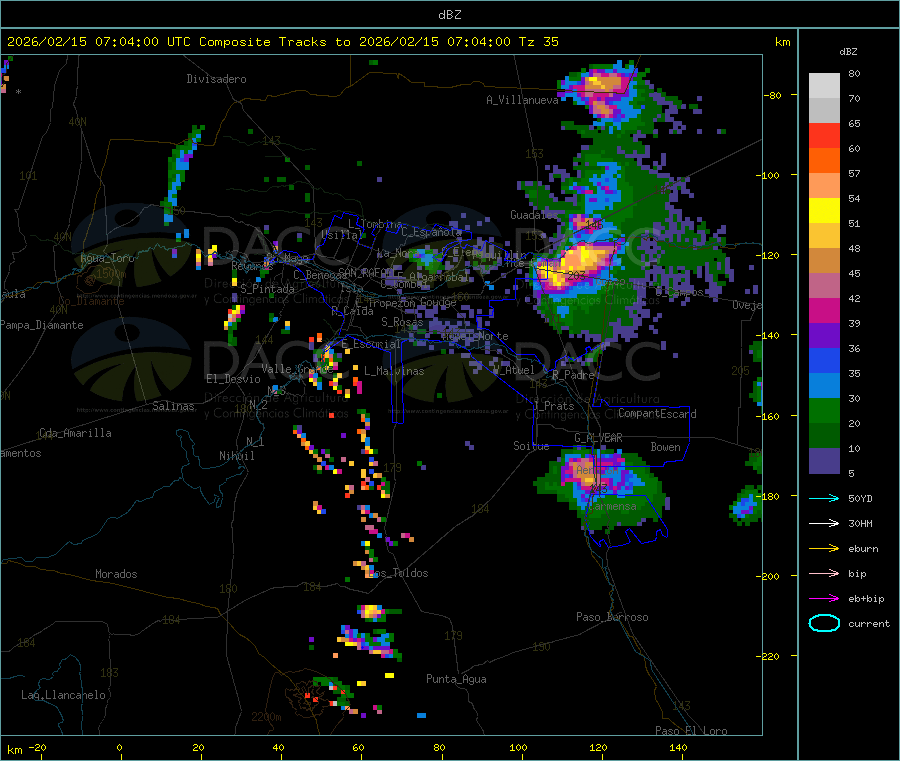This screenshot has height=761, width=900.
Task: Click the 30HM legend label
Action: tap(860, 523)
